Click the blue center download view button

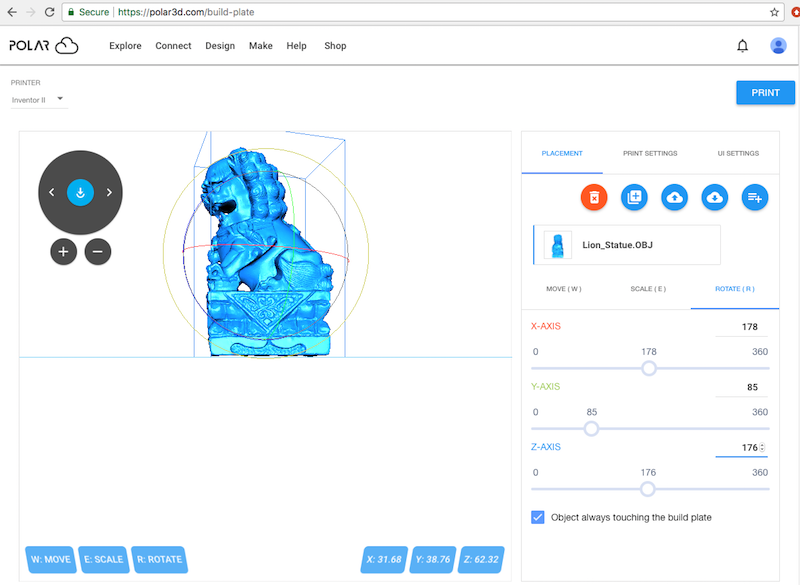[x=81, y=193]
